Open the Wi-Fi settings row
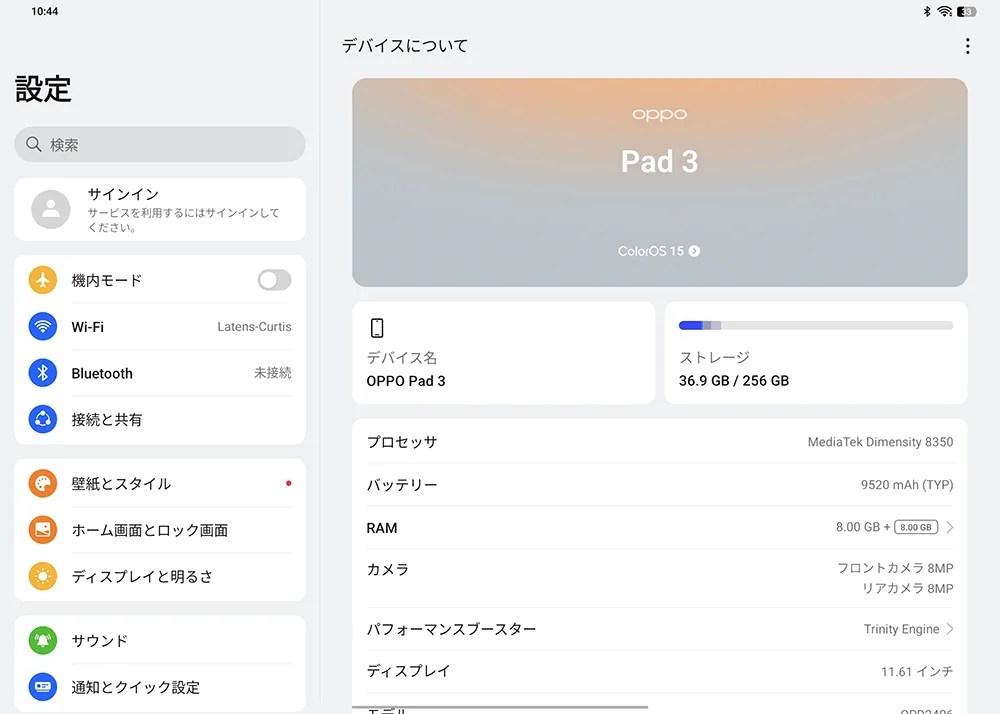 (160, 326)
